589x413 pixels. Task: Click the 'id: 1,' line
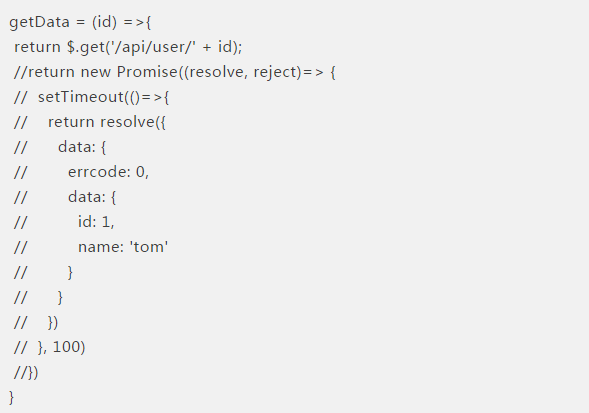[x=96, y=222]
